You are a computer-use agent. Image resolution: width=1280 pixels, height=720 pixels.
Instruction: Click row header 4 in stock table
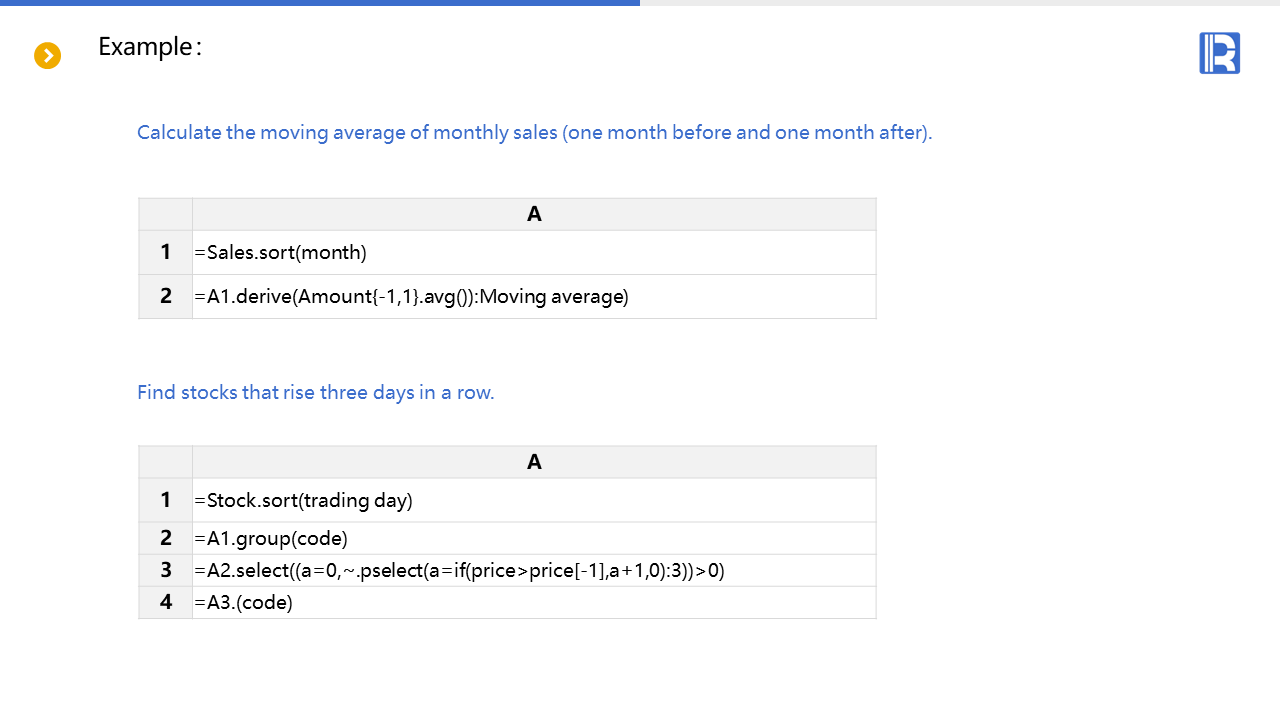165,603
